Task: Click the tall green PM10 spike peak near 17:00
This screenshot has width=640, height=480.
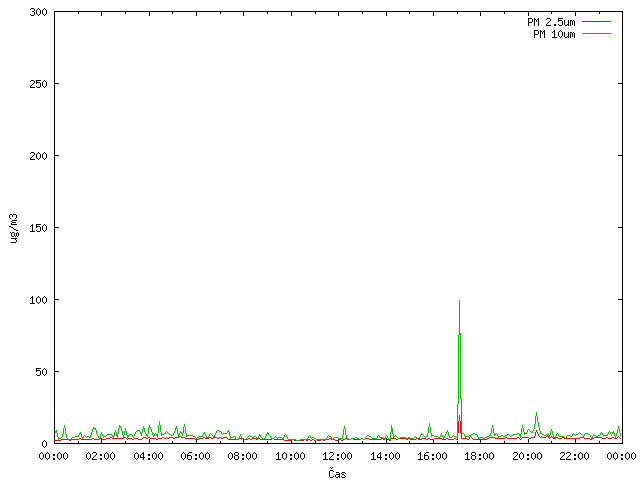Action: coord(460,301)
